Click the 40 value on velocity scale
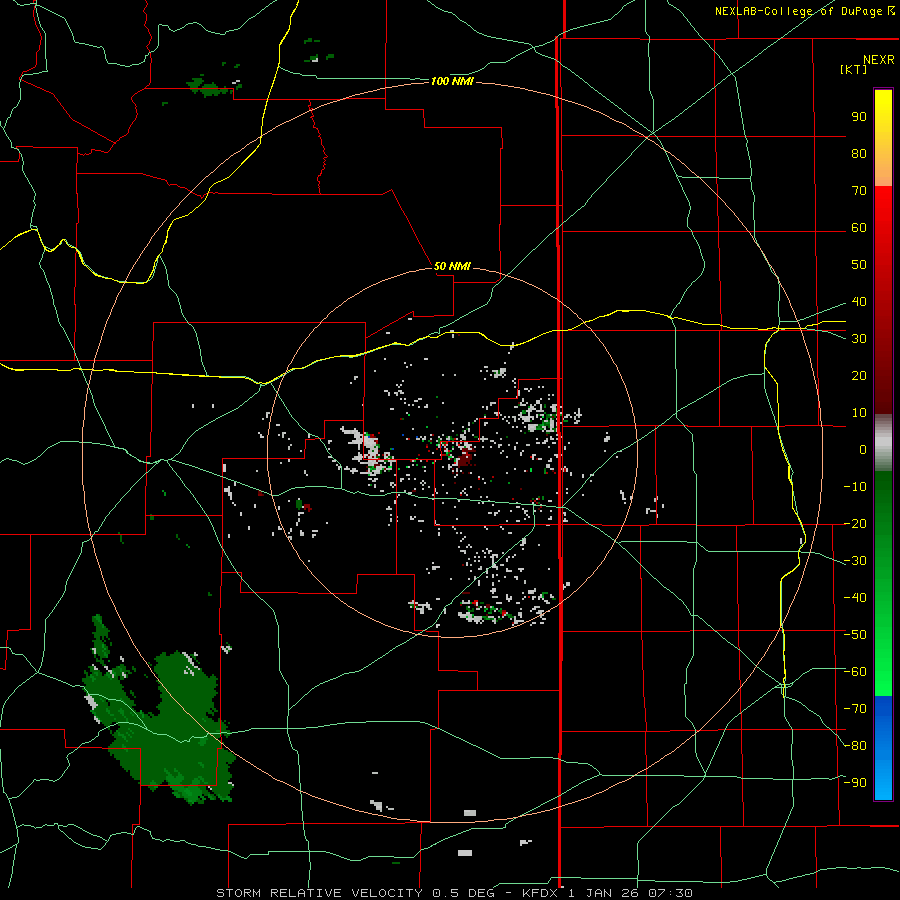The image size is (900, 900). tap(859, 302)
